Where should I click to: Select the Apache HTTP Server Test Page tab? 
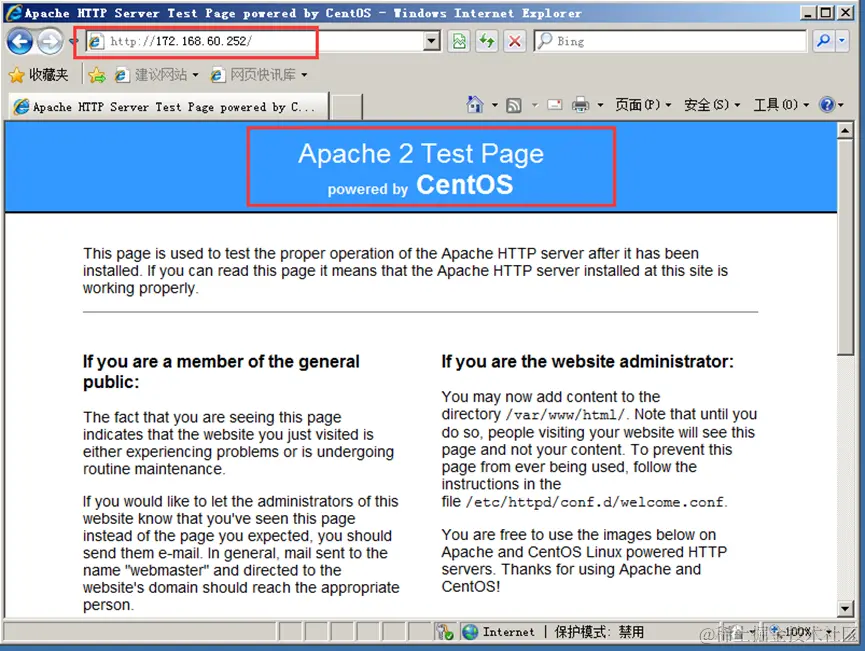pos(168,106)
